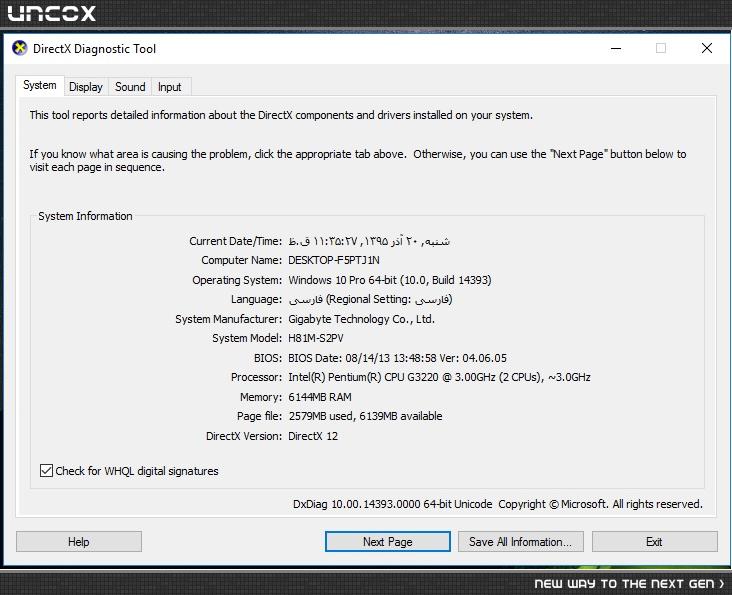Image resolution: width=732 pixels, height=595 pixels.
Task: Click the 6144MB RAM value
Action: (x=320, y=397)
